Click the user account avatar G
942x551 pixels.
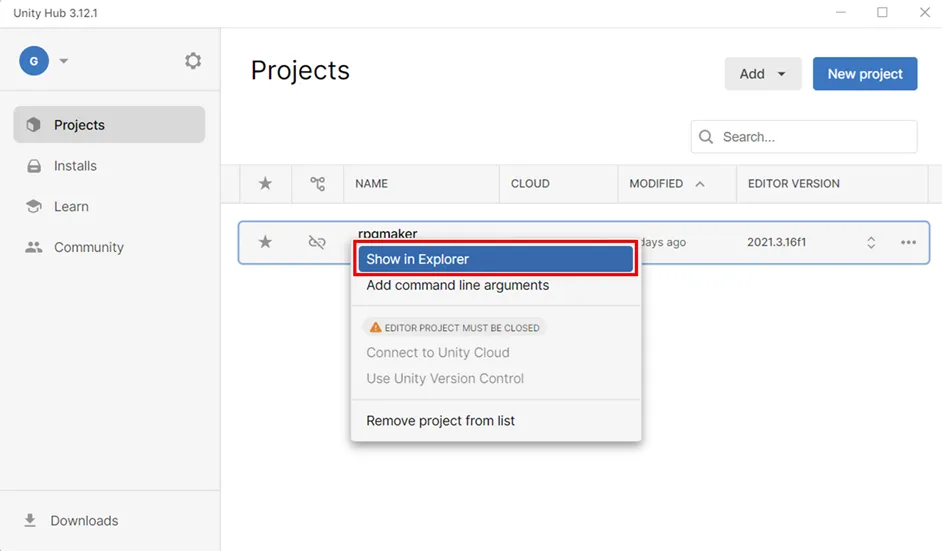tap(34, 61)
